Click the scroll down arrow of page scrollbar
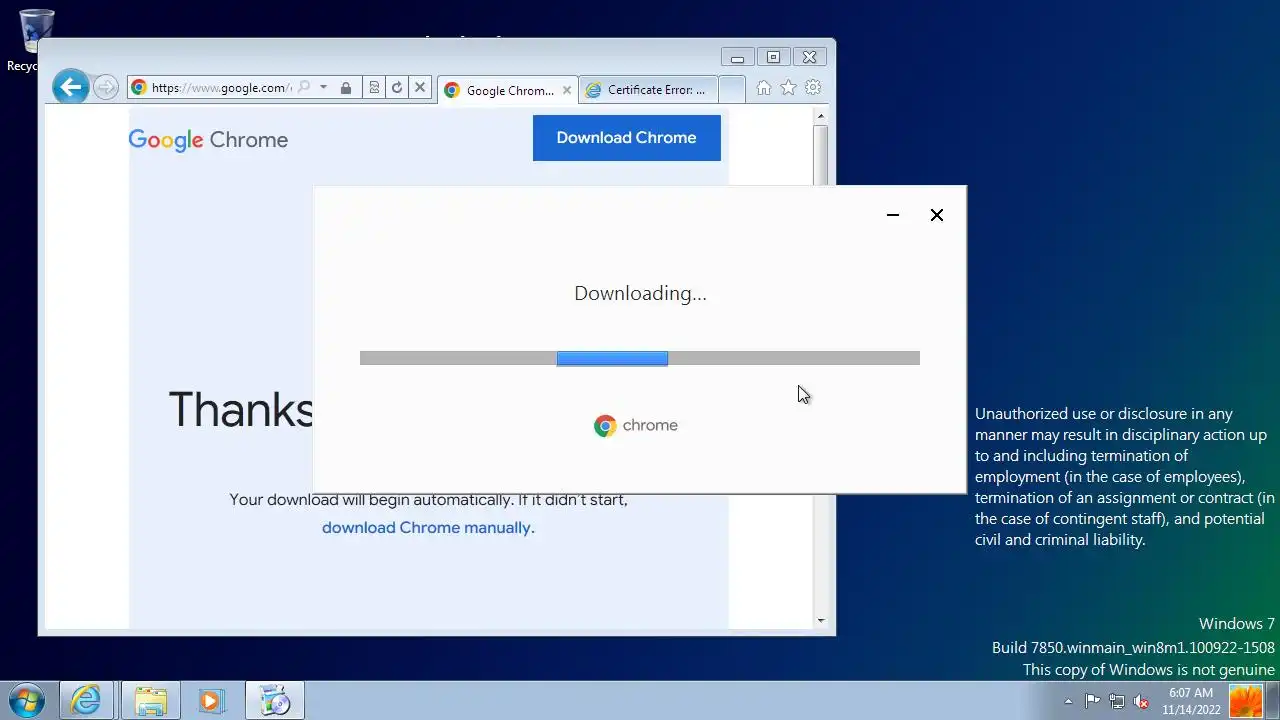This screenshot has height=720, width=1280. [x=821, y=620]
